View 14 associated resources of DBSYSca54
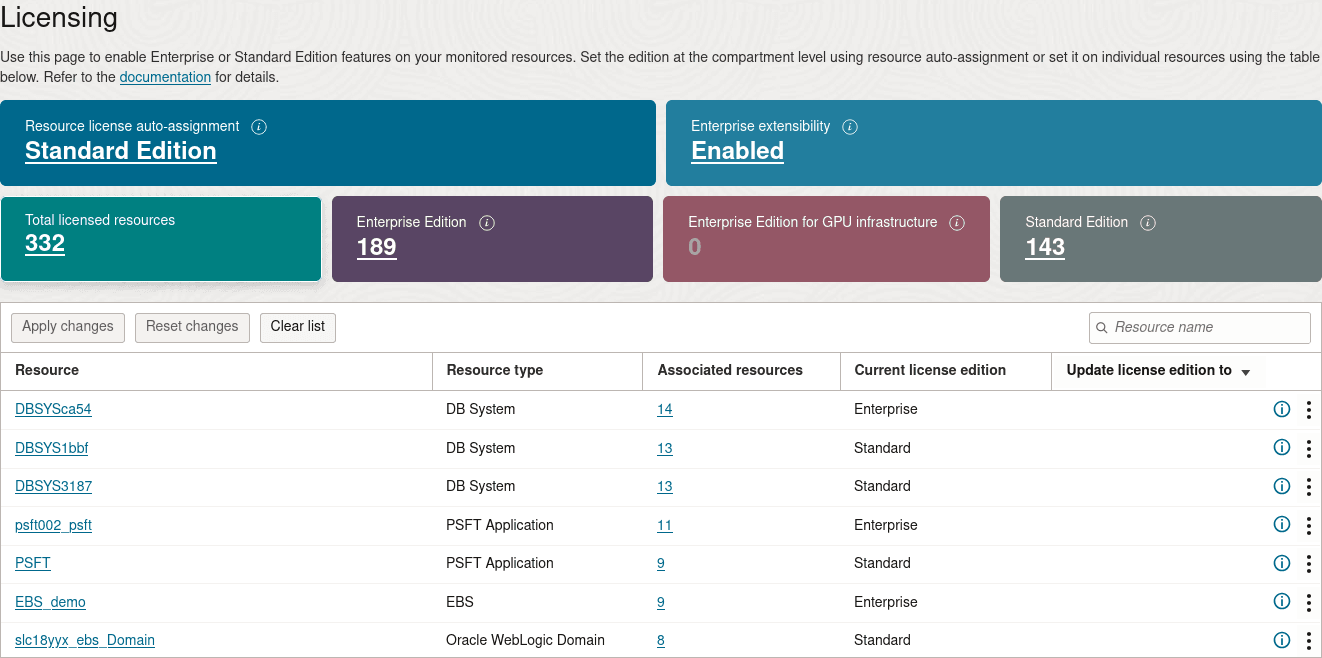This screenshot has width=1322, height=658. [666, 409]
